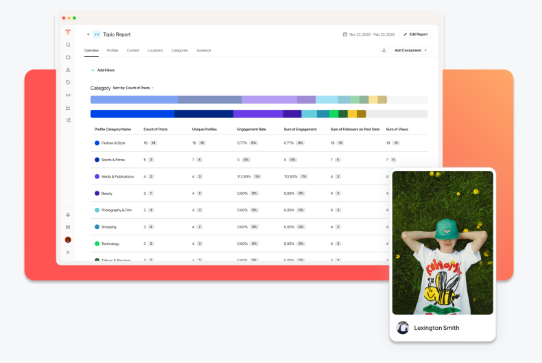
Task: Select the Sports & Fitness row
Action: (259, 160)
